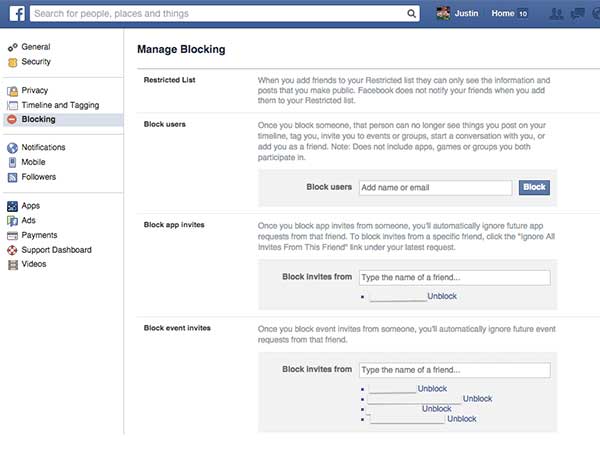Click the Home link in top bar

coord(502,14)
